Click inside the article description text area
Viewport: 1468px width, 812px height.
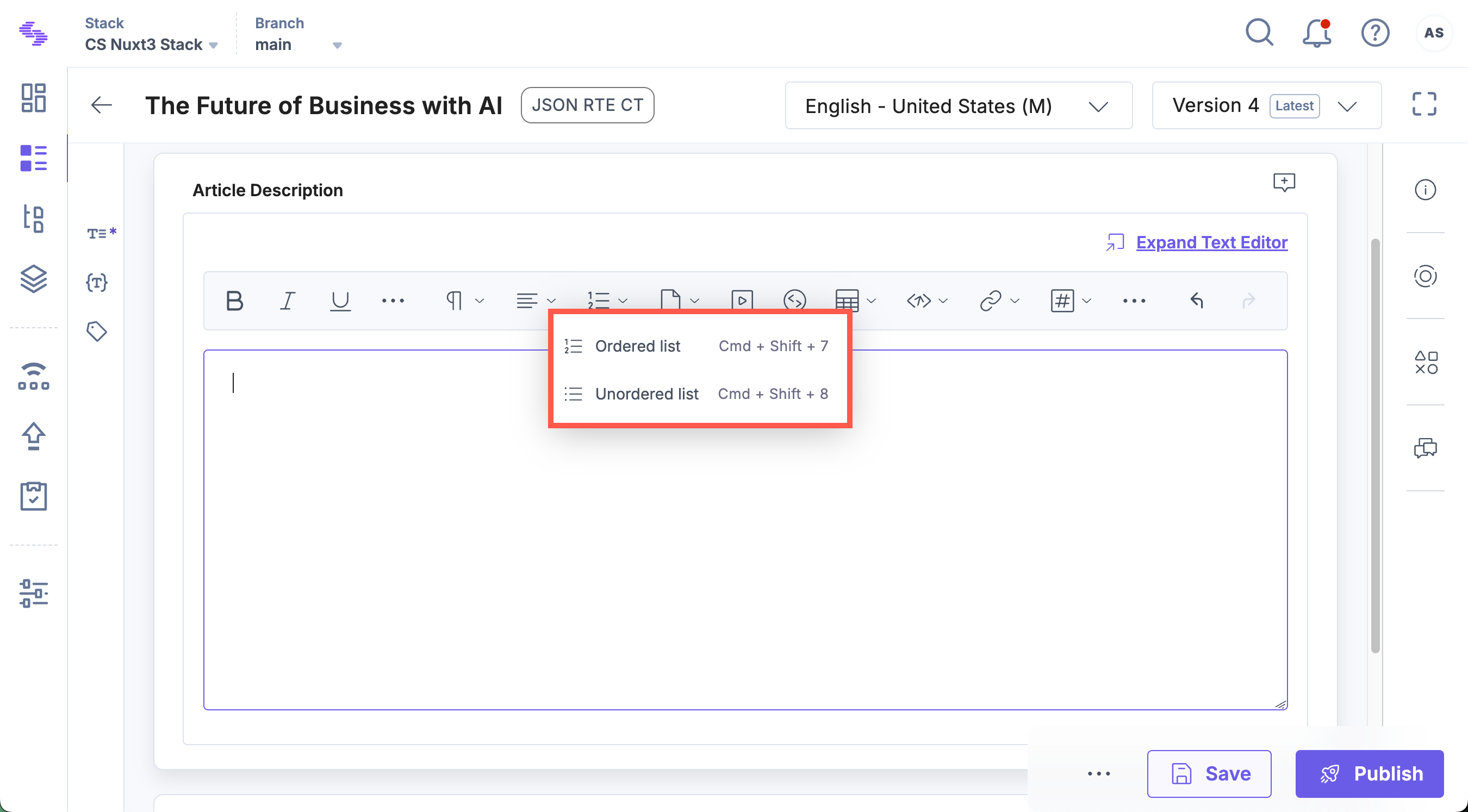(x=741, y=541)
